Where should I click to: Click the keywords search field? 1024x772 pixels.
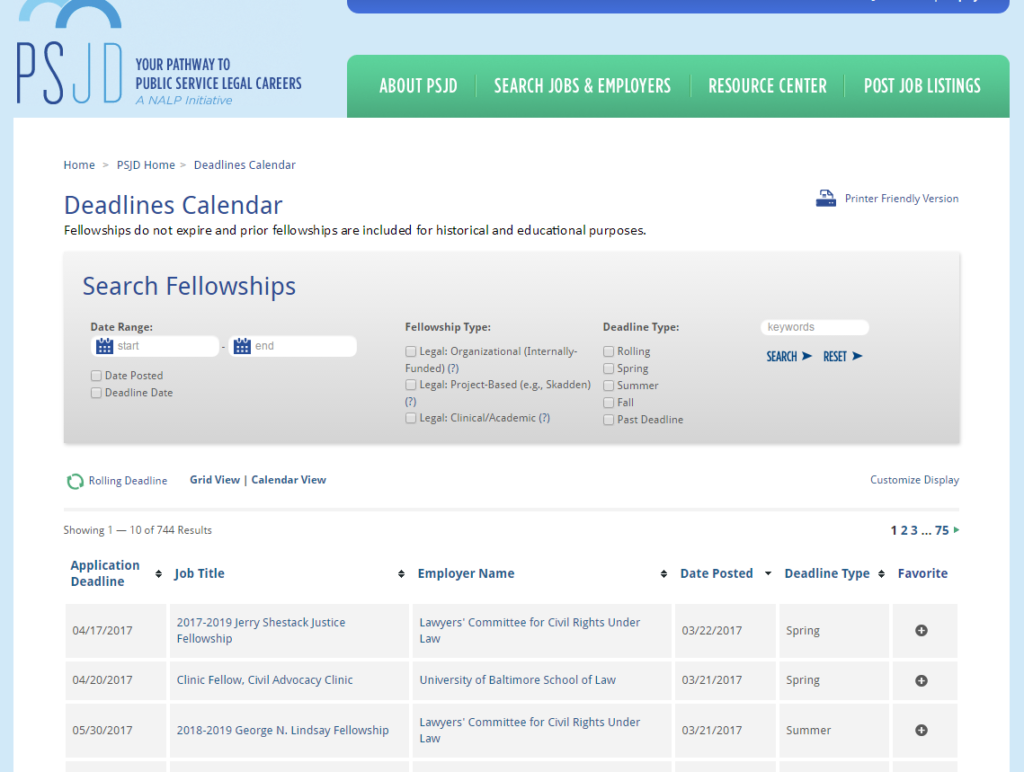814,327
